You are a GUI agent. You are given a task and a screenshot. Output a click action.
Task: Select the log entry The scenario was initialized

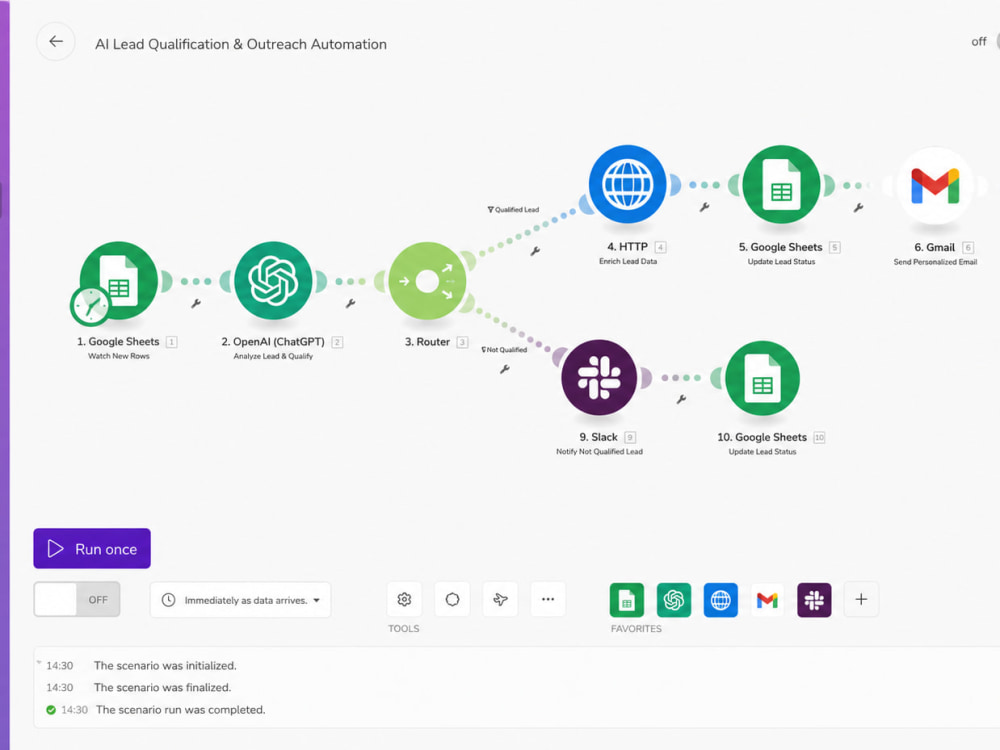pyautogui.click(x=165, y=665)
